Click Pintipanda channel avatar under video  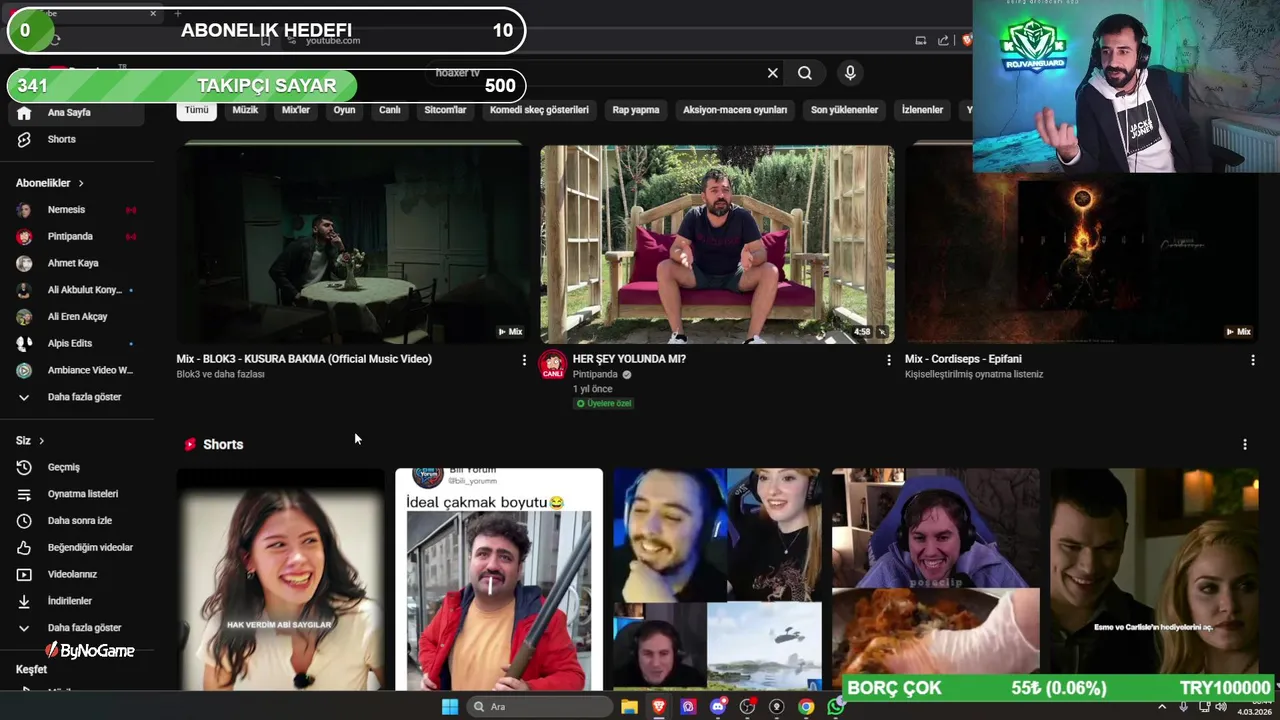click(x=553, y=366)
